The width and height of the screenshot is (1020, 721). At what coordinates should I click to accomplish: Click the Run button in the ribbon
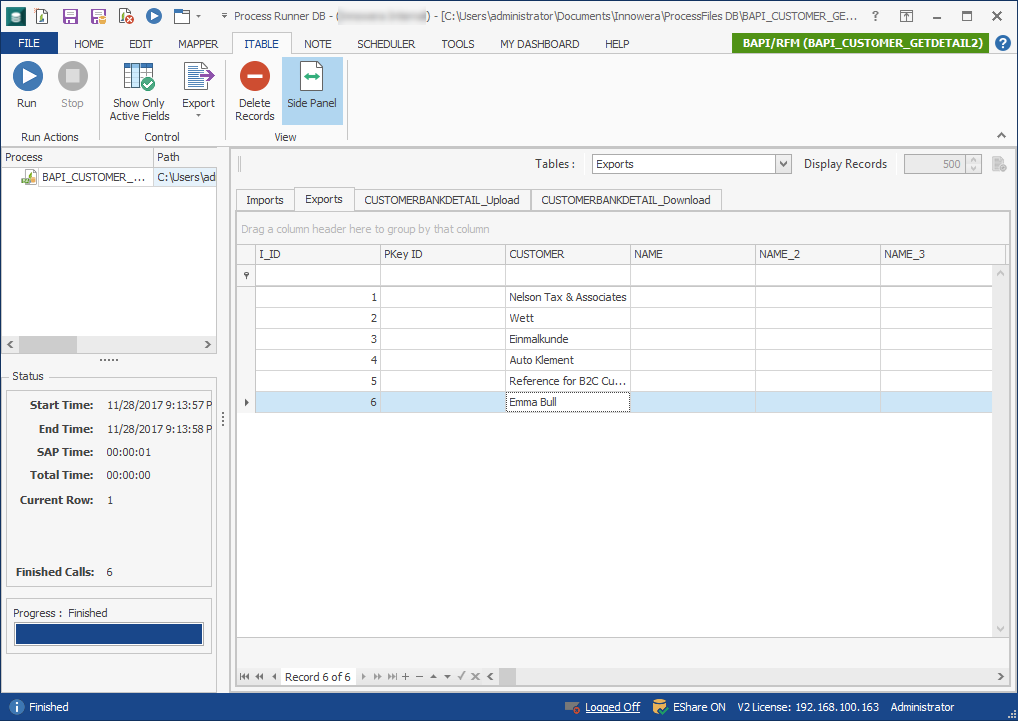tap(27, 86)
